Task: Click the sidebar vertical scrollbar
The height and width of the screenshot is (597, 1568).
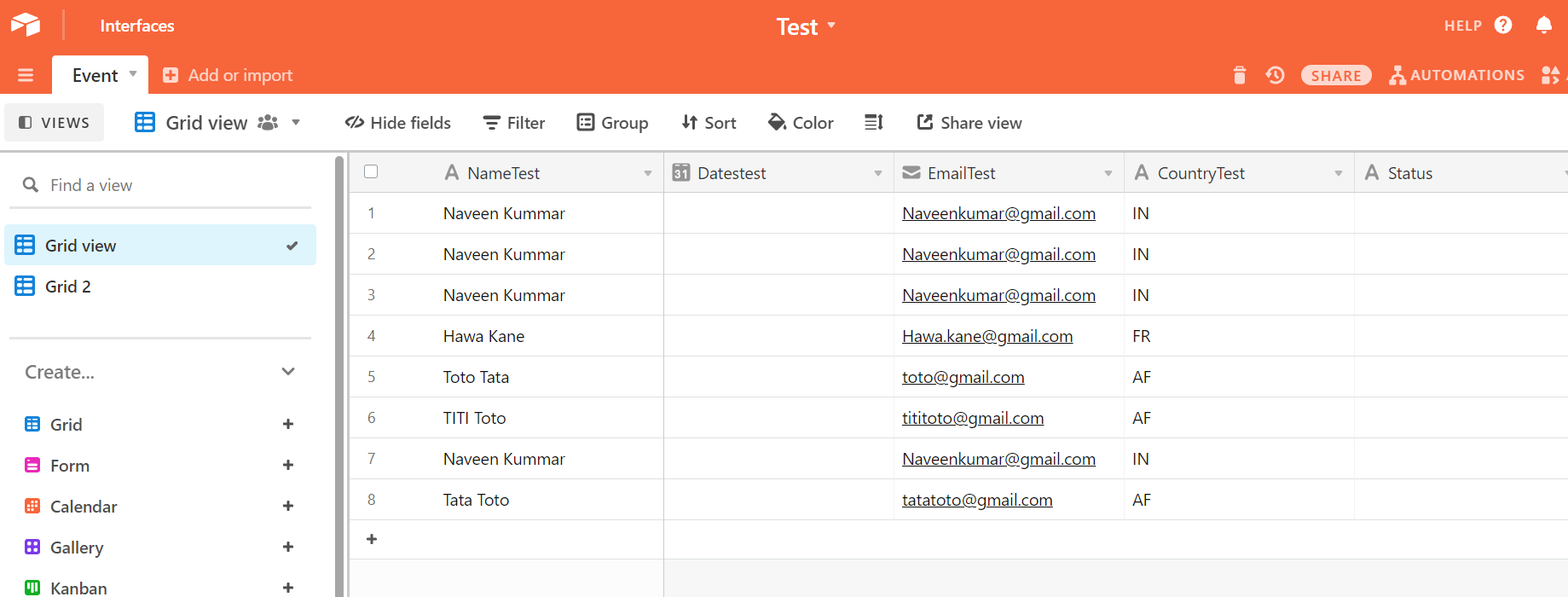Action: (x=339, y=375)
